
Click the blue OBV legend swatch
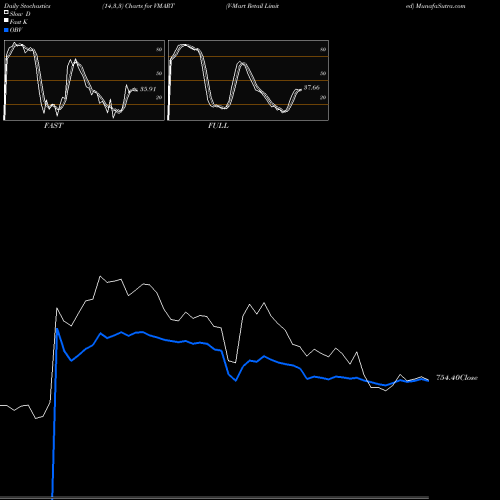[x=6, y=30]
